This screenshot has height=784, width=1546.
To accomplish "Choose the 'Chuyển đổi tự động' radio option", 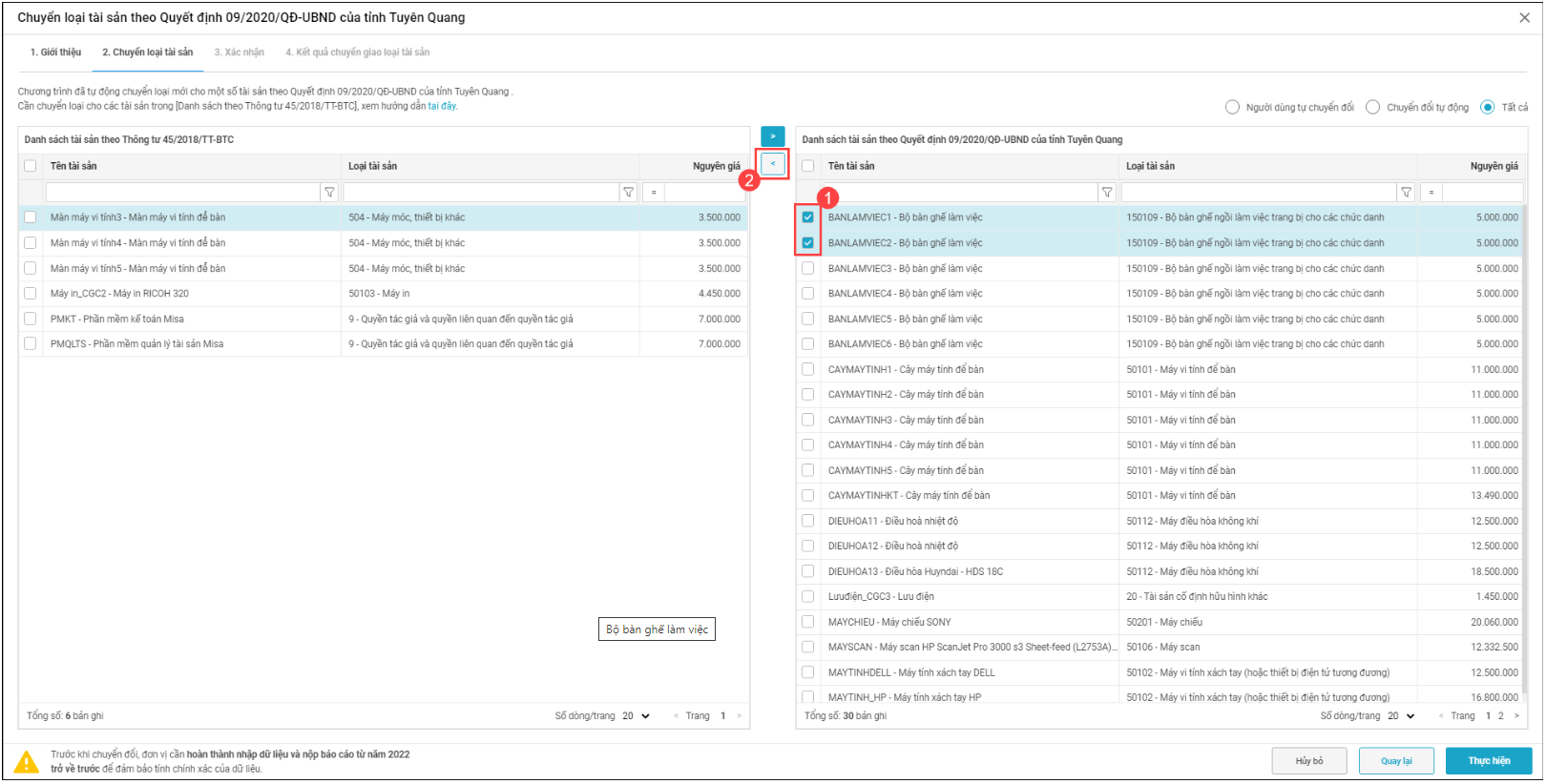I will click(1372, 108).
